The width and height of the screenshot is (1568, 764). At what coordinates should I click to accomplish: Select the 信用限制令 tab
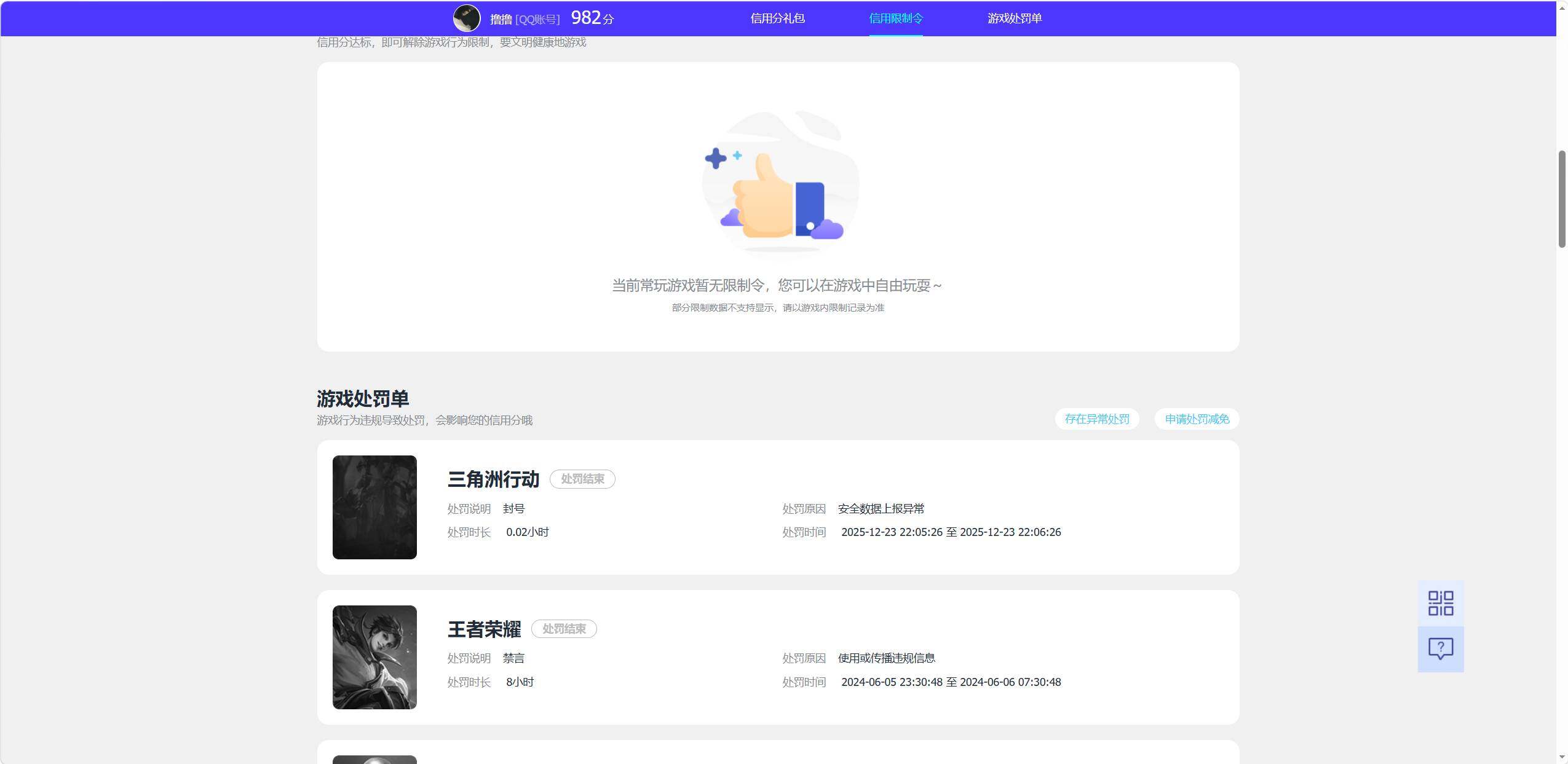896,18
